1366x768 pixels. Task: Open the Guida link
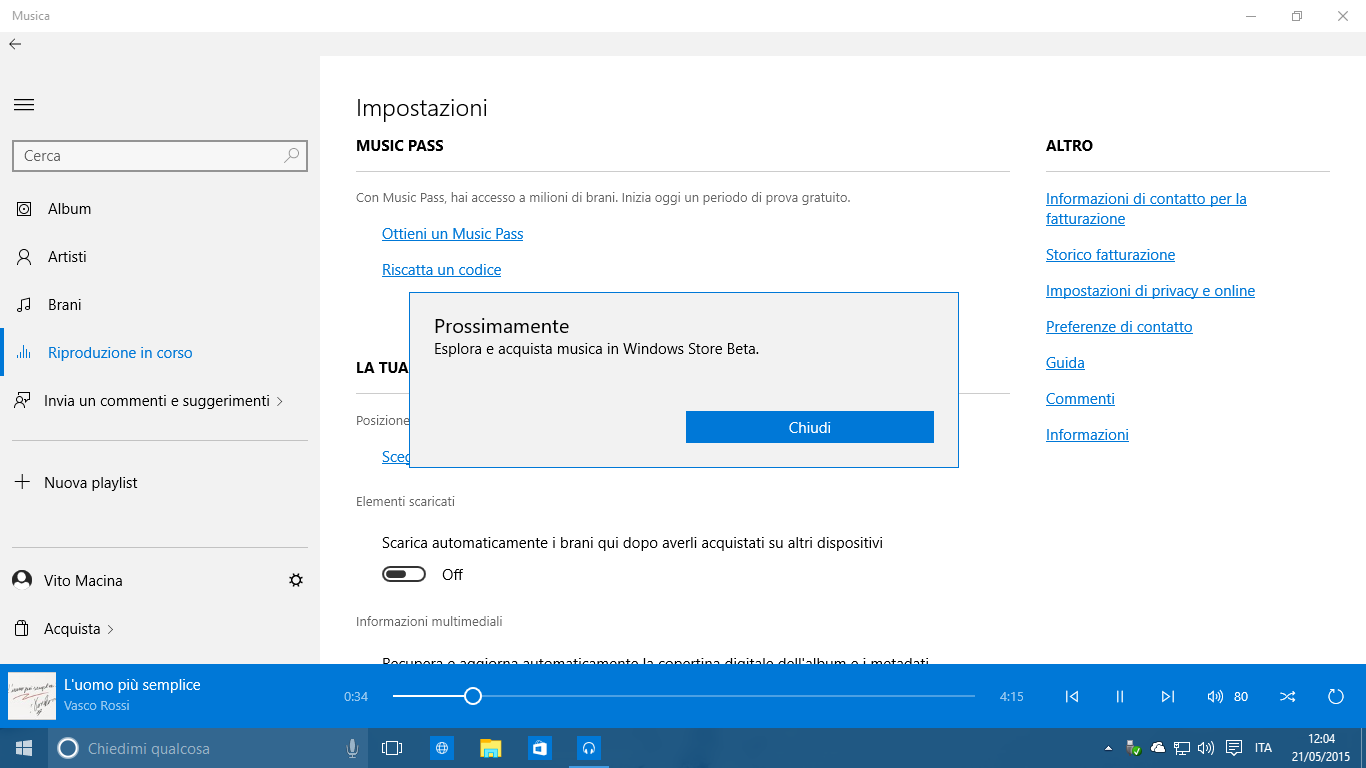point(1065,363)
